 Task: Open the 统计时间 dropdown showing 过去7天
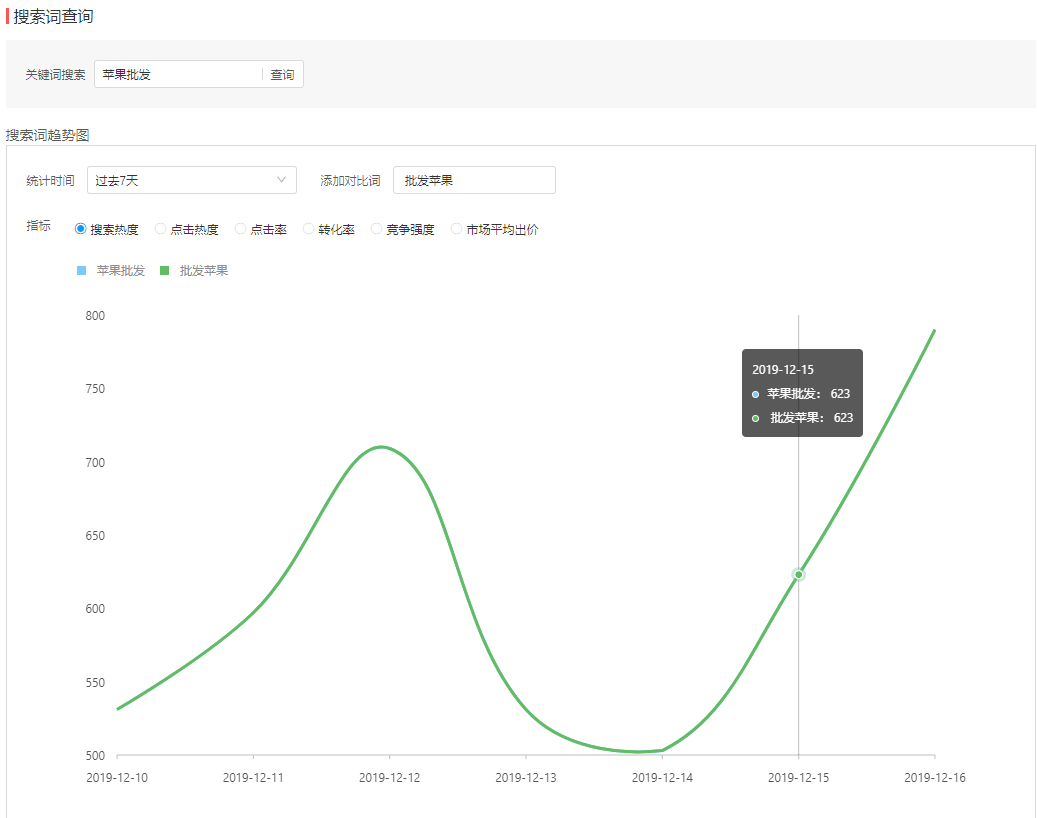(192, 180)
